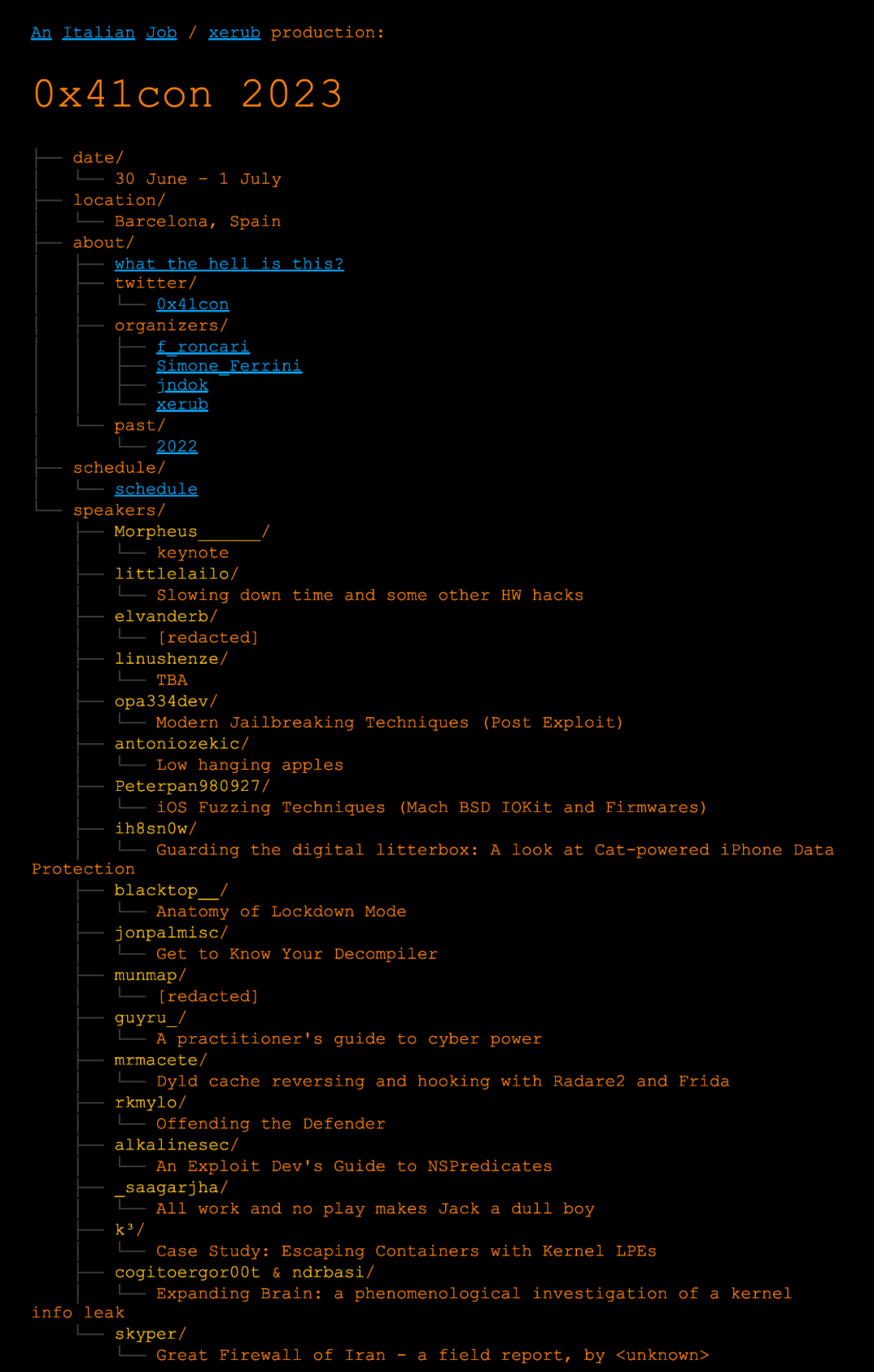
Task: Click speaker 'guyru_/' entry
Action: pos(151,1017)
